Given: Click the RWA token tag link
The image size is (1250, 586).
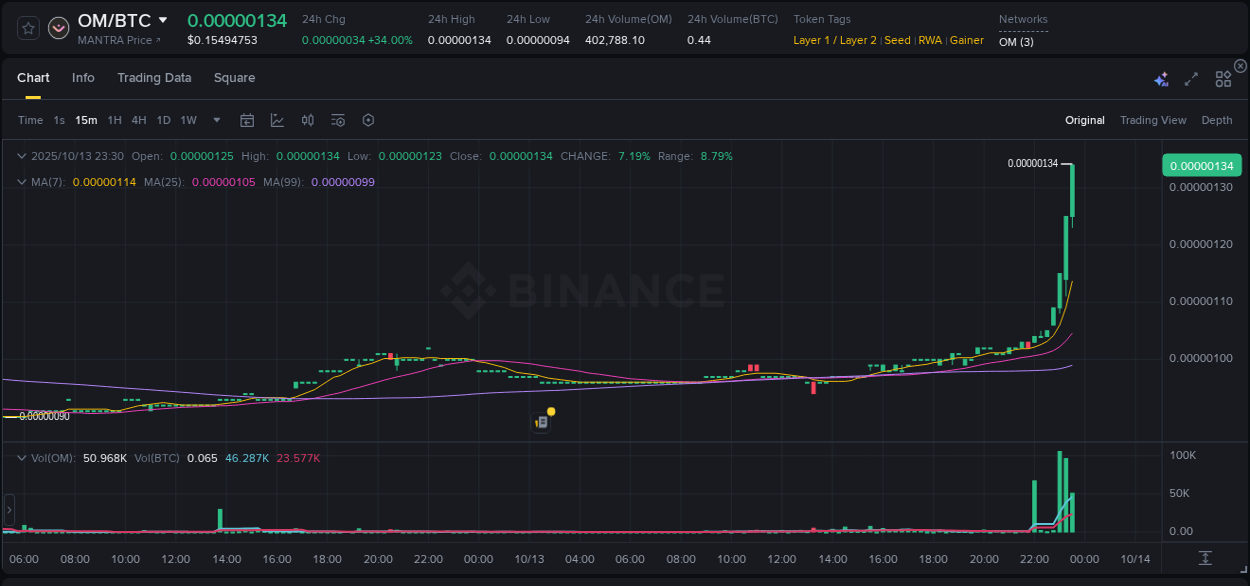Looking at the screenshot, I should [x=930, y=40].
